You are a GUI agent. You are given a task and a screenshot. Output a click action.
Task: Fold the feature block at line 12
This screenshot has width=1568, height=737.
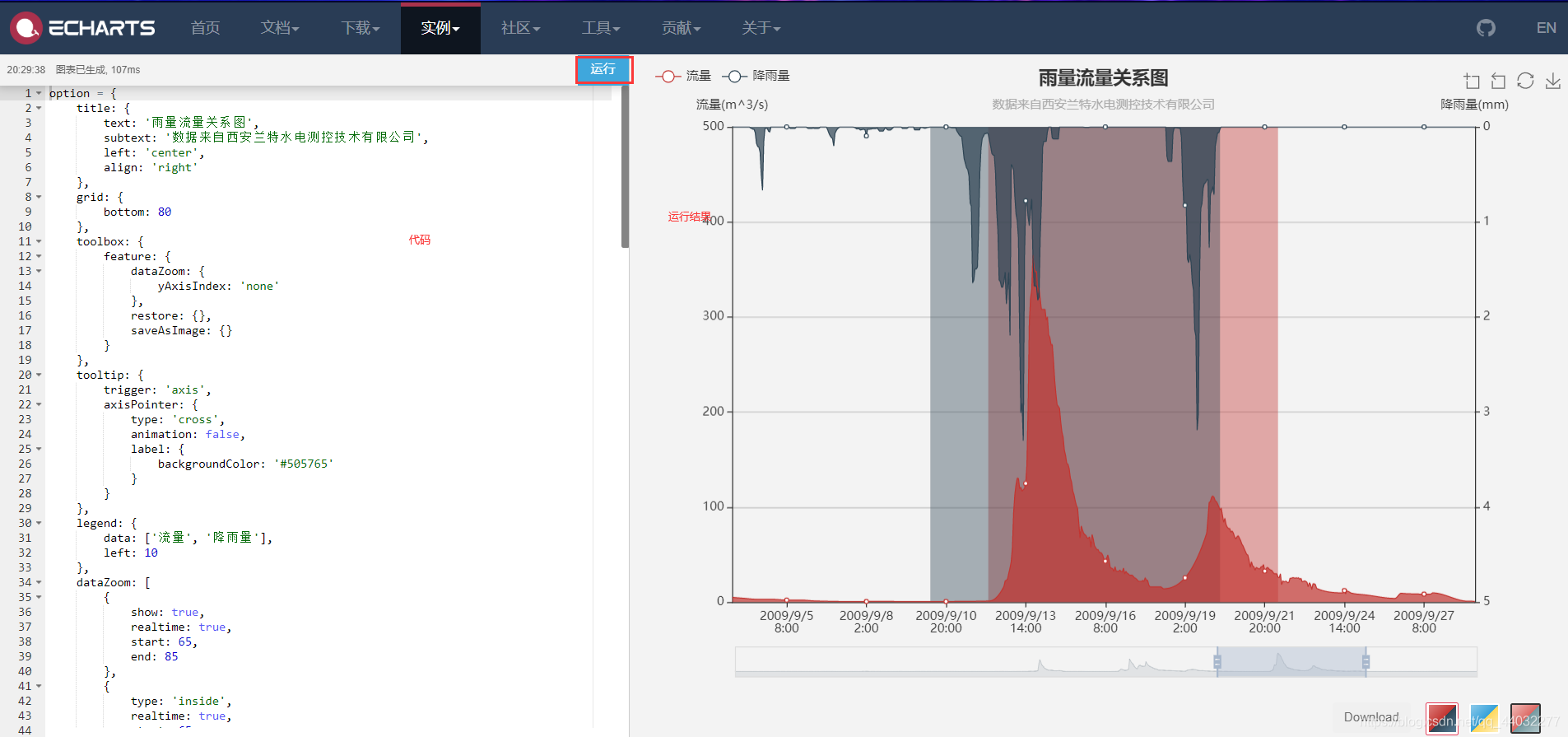39,256
